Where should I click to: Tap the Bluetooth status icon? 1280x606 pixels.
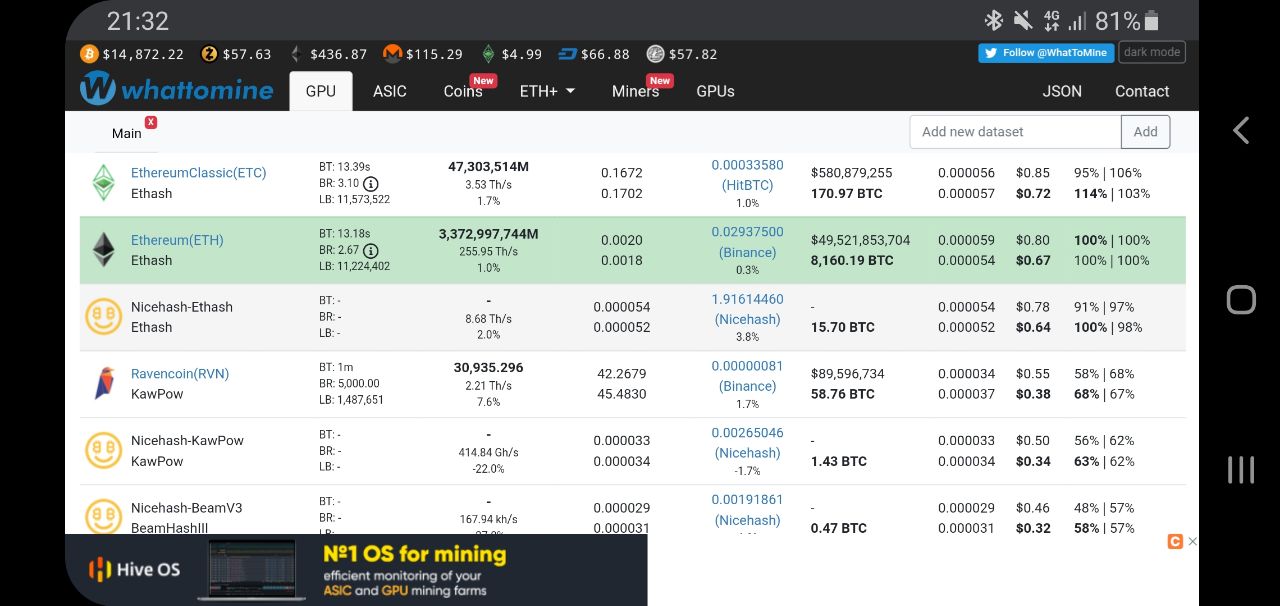(994, 20)
